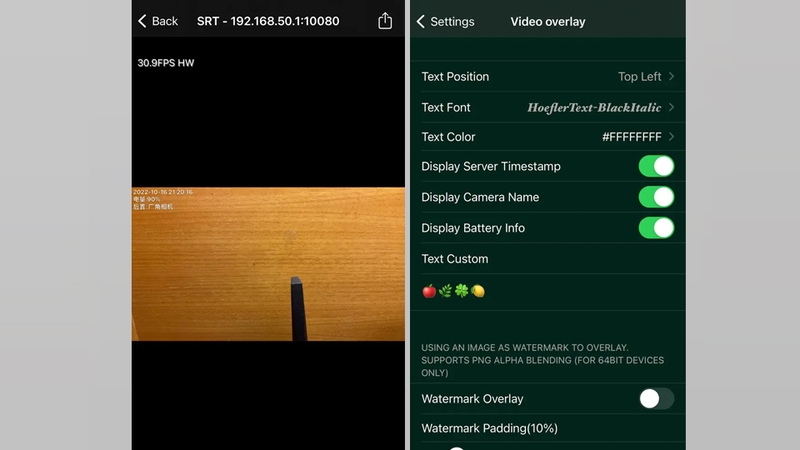
Task: Toggle Display Server Timestamp switch
Action: pos(656,166)
